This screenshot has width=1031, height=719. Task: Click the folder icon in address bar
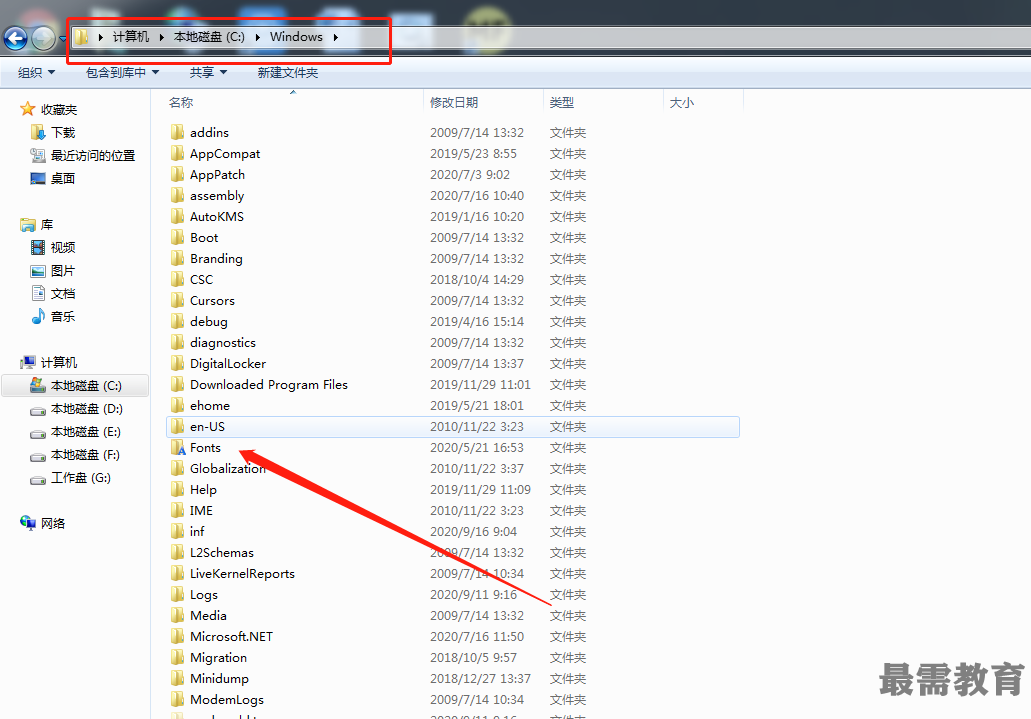tap(81, 37)
